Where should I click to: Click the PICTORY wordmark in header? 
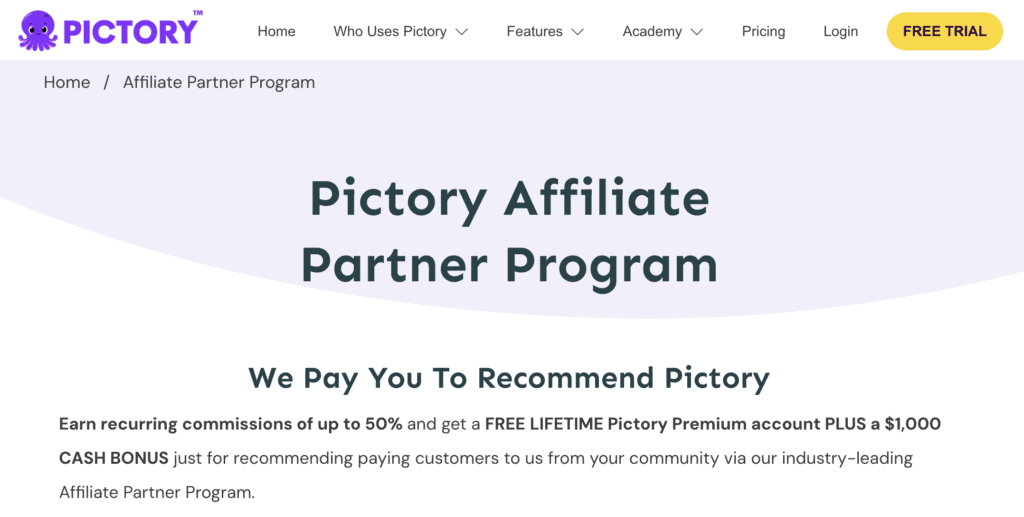click(x=129, y=31)
